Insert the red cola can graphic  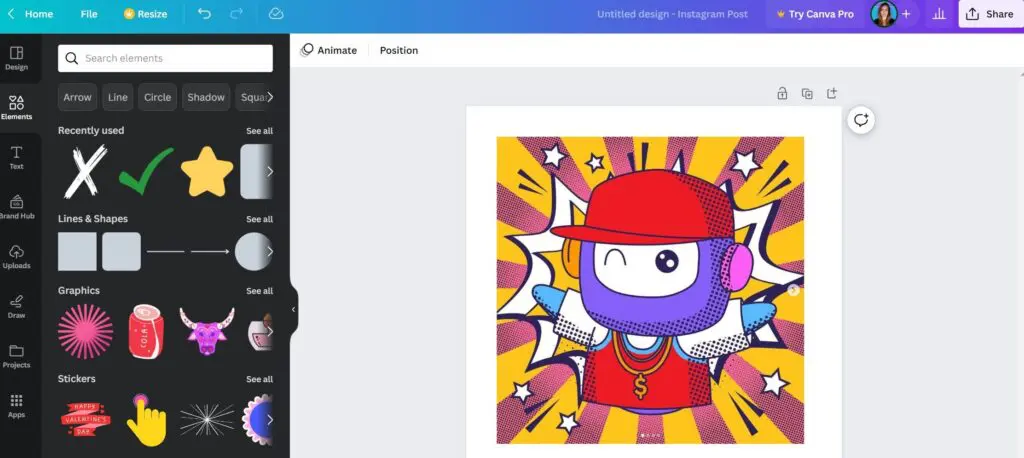[146, 331]
